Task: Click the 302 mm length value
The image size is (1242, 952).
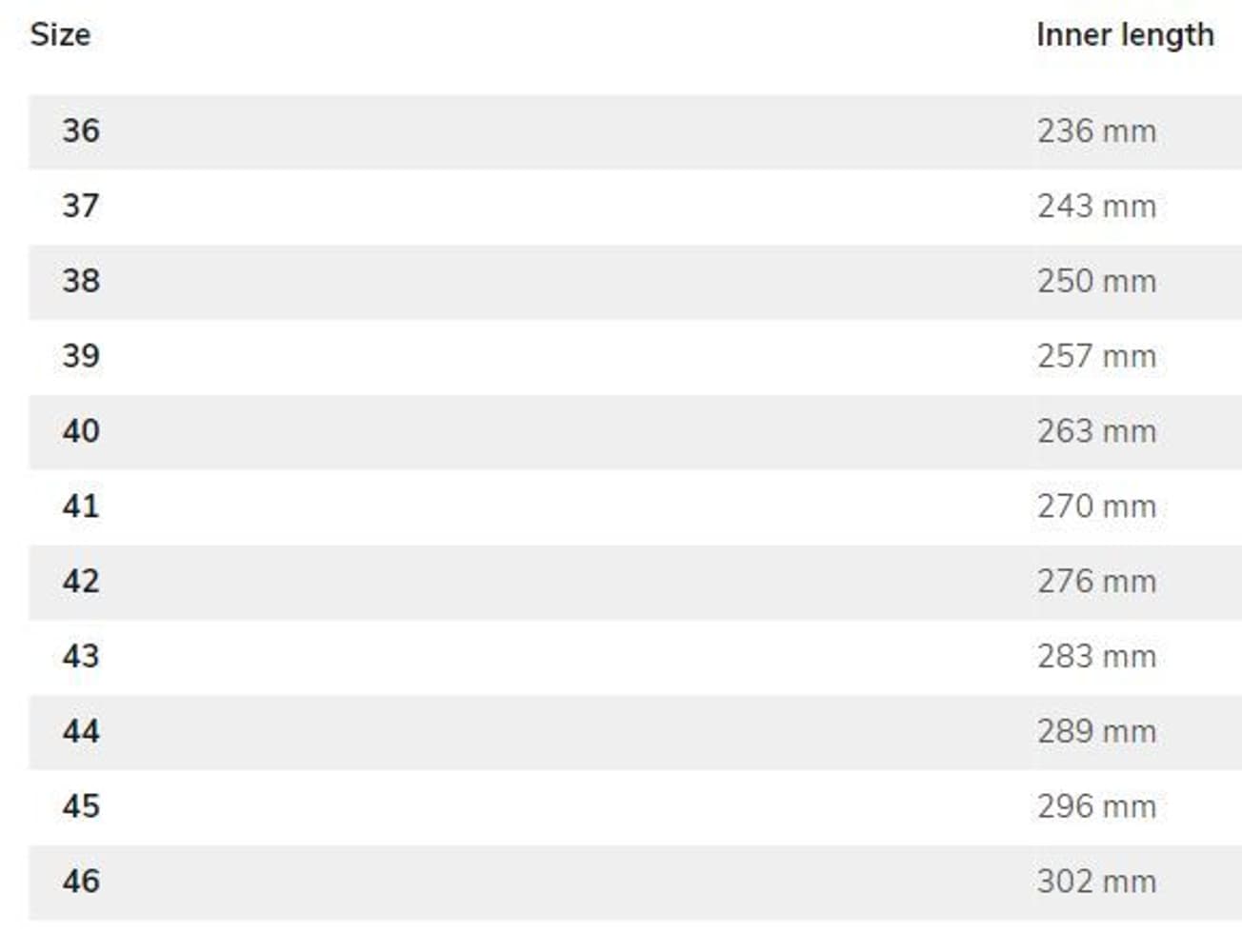Action: click(x=1096, y=882)
